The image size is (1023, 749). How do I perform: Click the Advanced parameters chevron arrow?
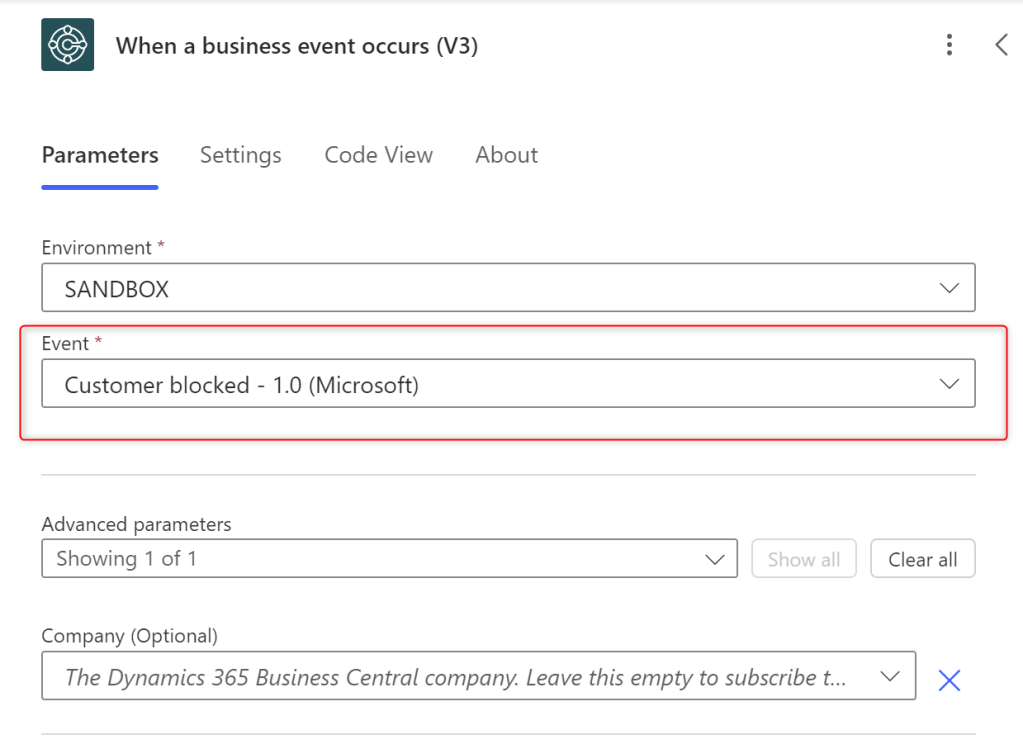coord(715,559)
